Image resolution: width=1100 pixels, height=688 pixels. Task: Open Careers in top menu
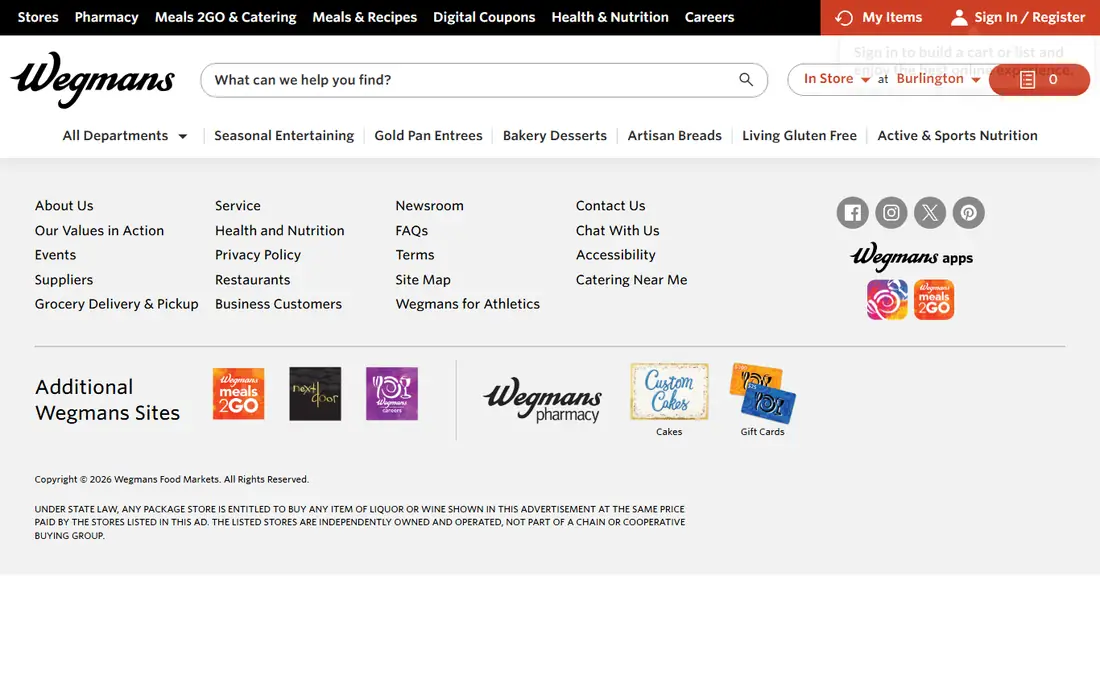(709, 17)
